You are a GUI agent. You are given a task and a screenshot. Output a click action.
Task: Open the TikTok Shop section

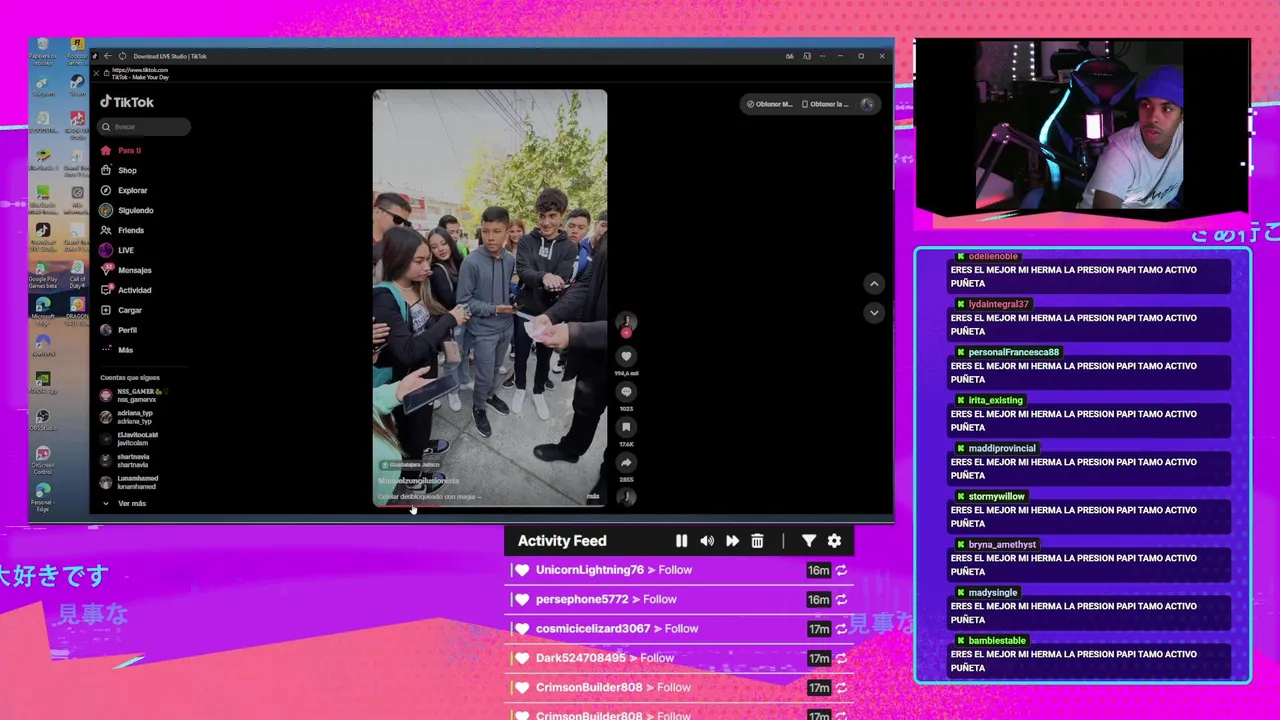[119, 170]
